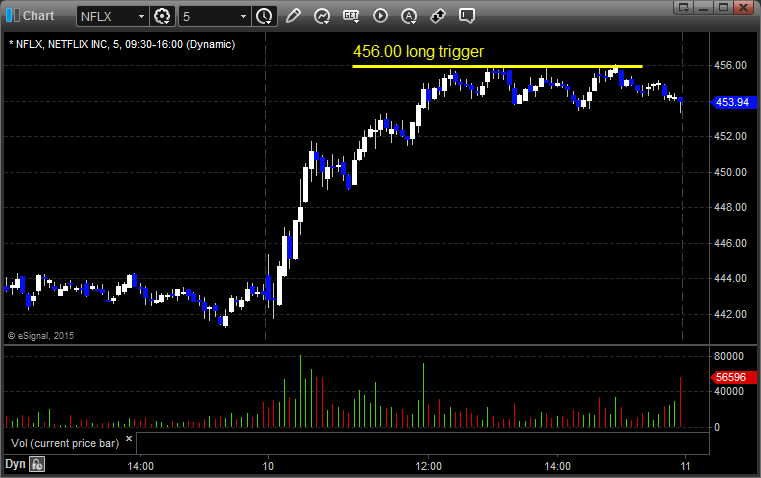
Task: Open the window options dropdown in title bar
Action: pyautogui.click(x=683, y=7)
